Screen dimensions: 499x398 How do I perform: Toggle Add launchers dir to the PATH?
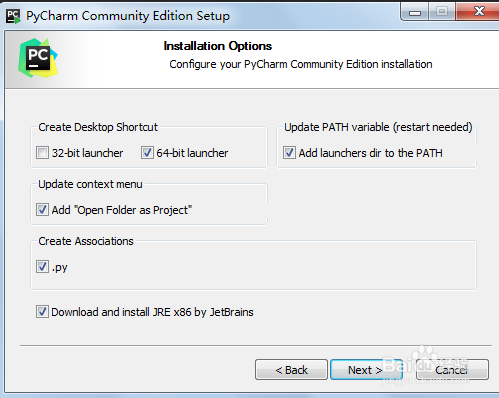pos(289,153)
